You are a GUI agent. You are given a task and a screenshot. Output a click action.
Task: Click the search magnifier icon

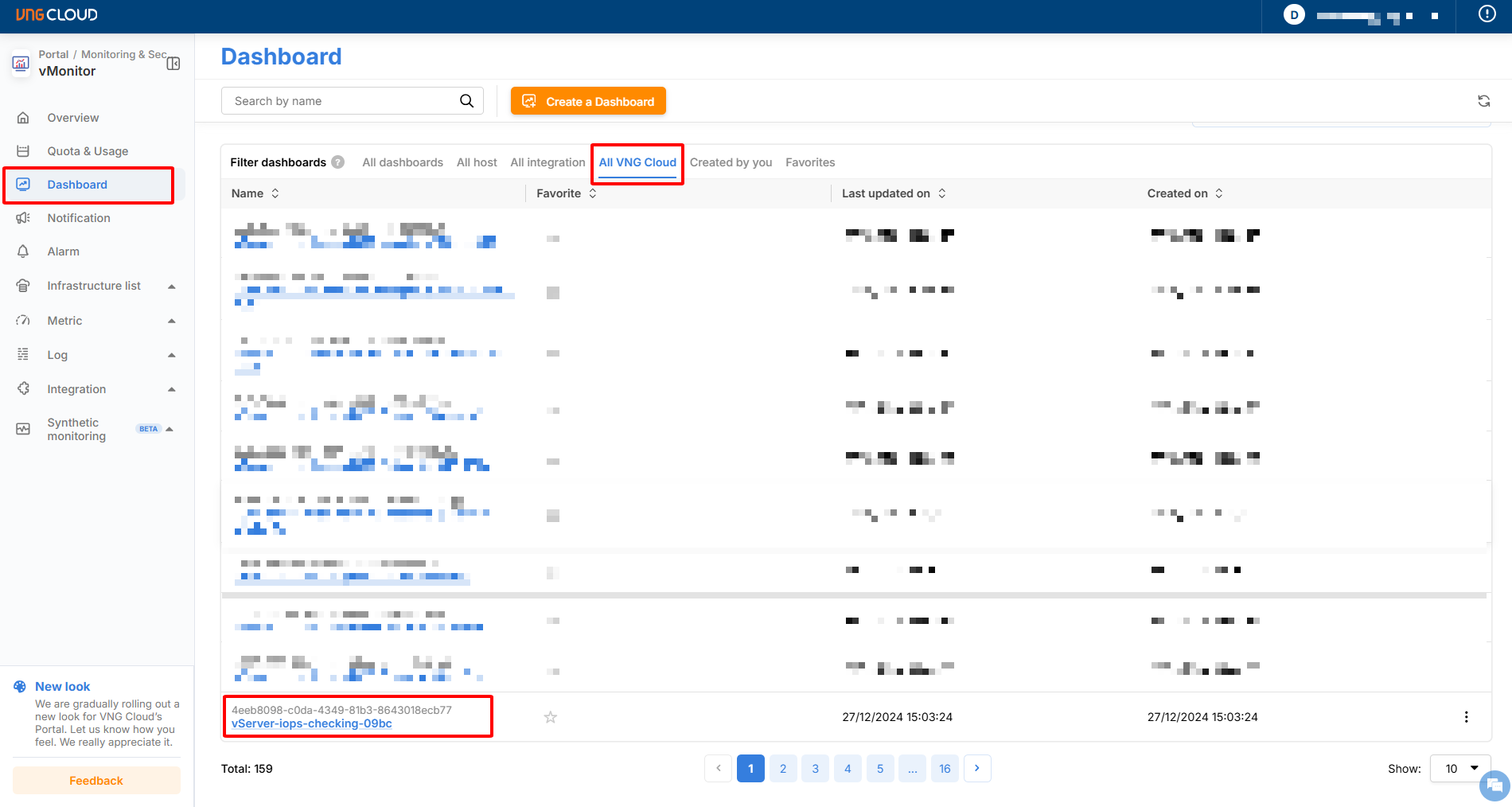pos(466,101)
